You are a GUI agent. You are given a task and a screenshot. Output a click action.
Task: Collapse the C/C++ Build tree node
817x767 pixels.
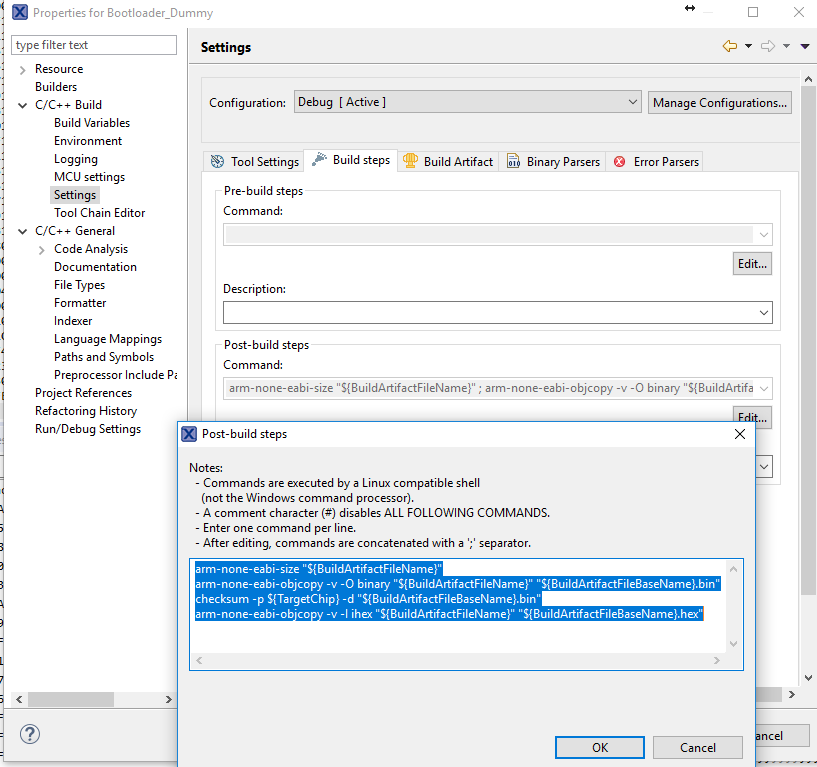(x=22, y=105)
